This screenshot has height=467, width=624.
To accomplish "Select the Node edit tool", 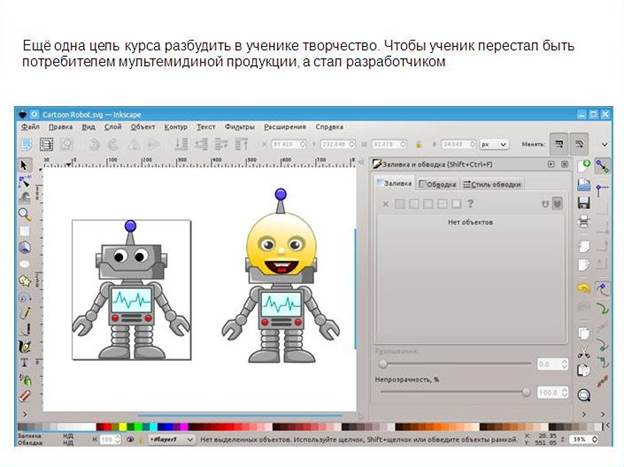I will [24, 182].
